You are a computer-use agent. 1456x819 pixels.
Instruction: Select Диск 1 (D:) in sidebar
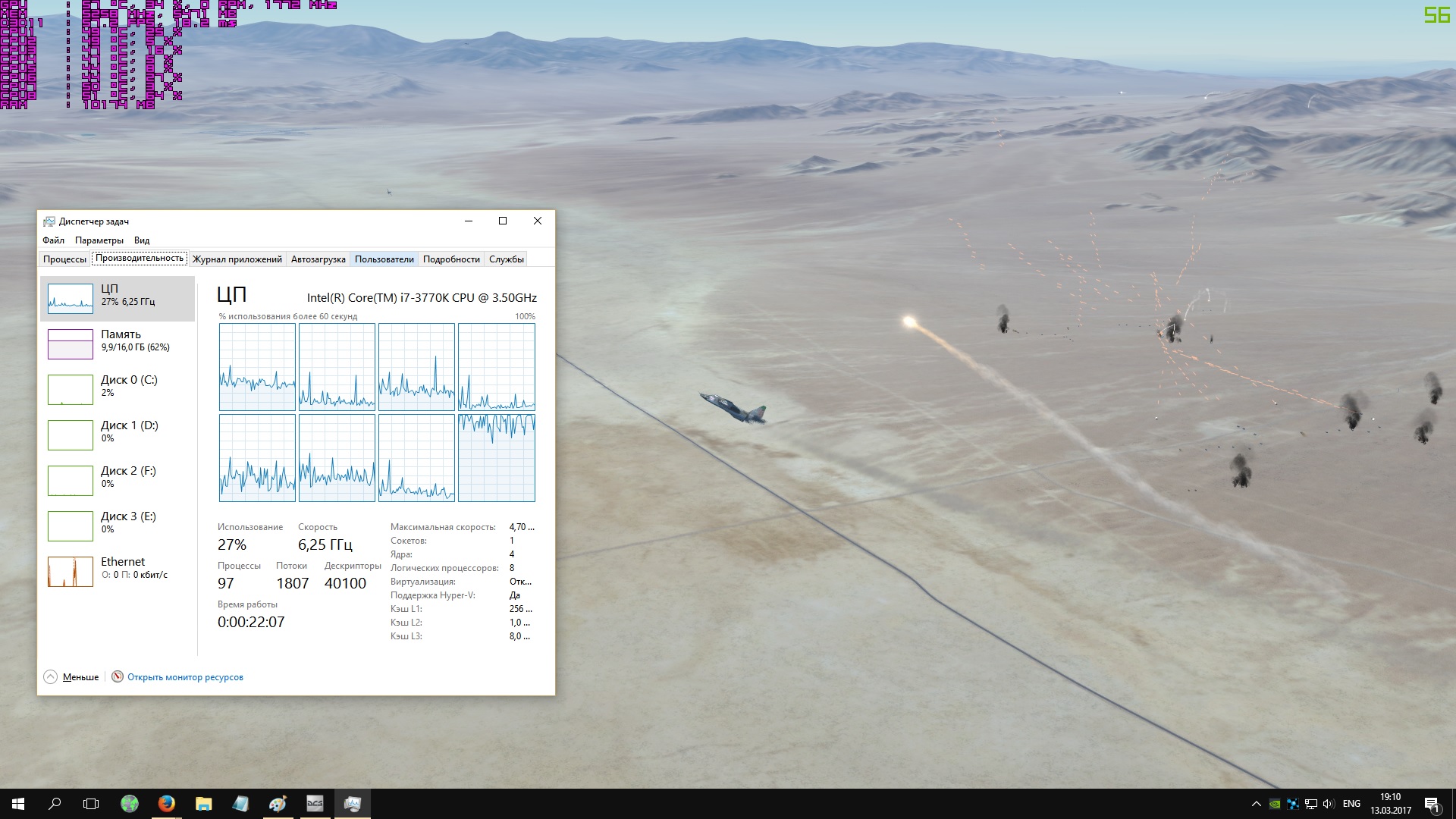(118, 435)
